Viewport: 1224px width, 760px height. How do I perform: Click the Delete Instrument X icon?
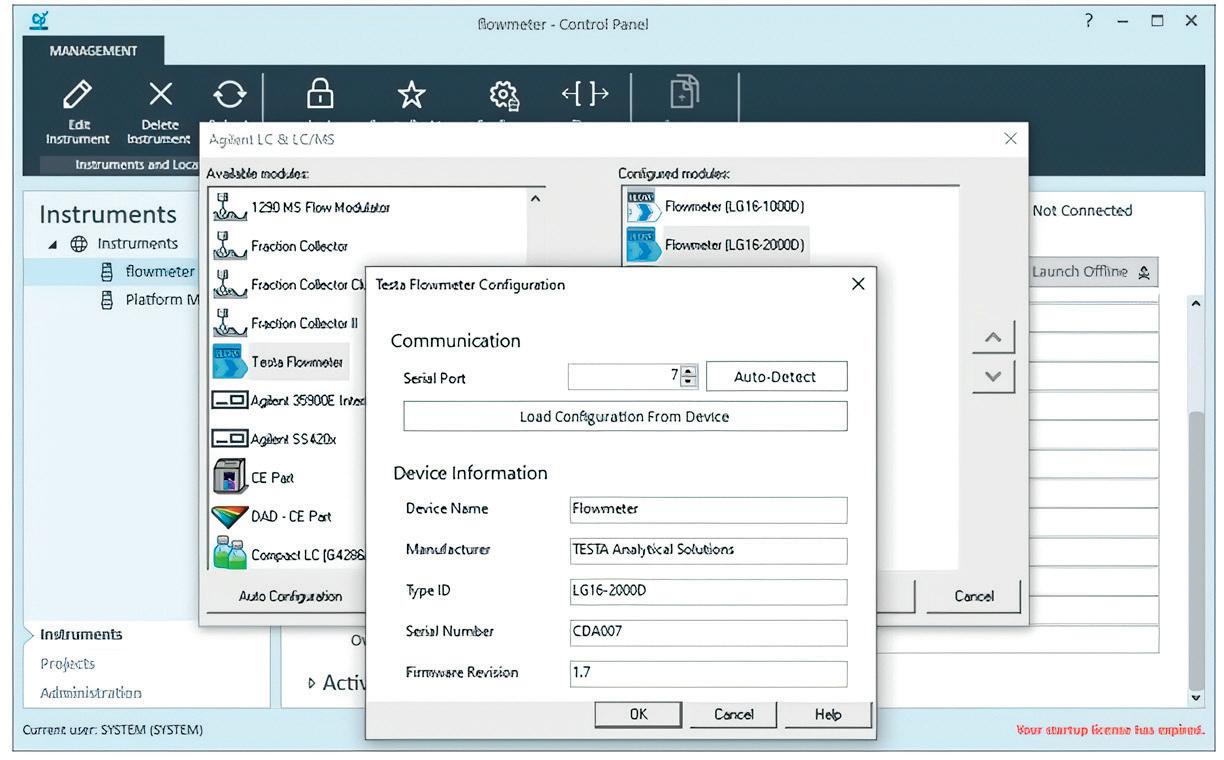pyautogui.click(x=160, y=95)
